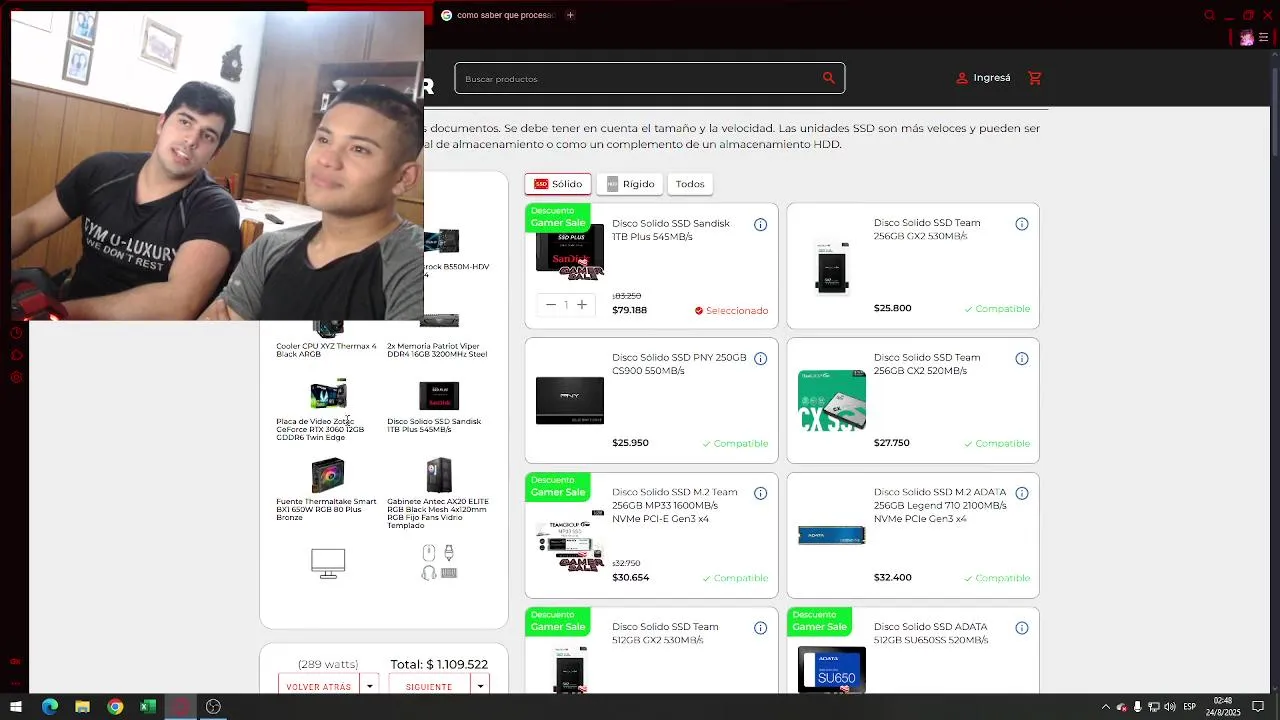Show info for PNY 250GB CS900 SSD
1280x720 pixels.
pyautogui.click(x=760, y=359)
